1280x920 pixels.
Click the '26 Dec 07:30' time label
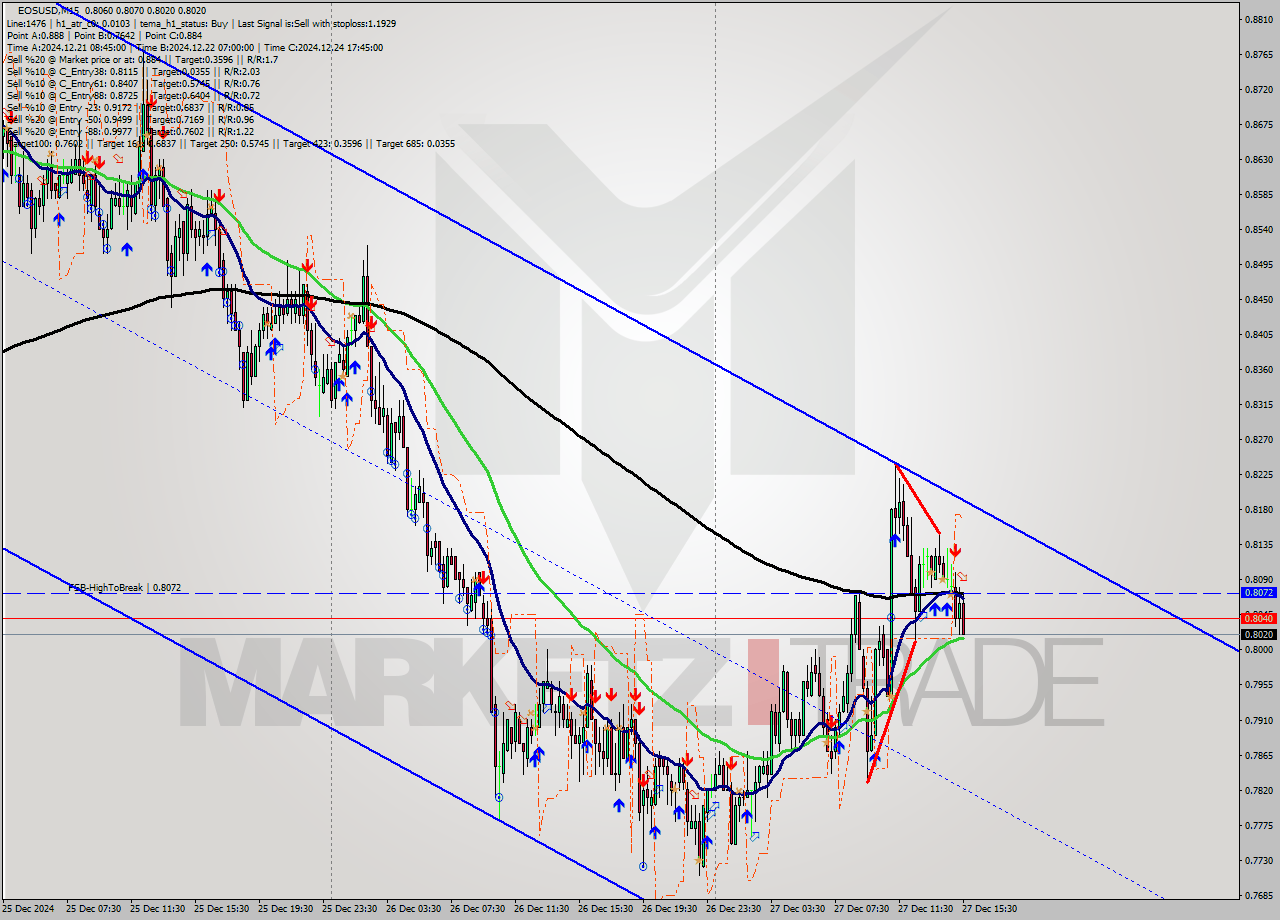click(478, 909)
